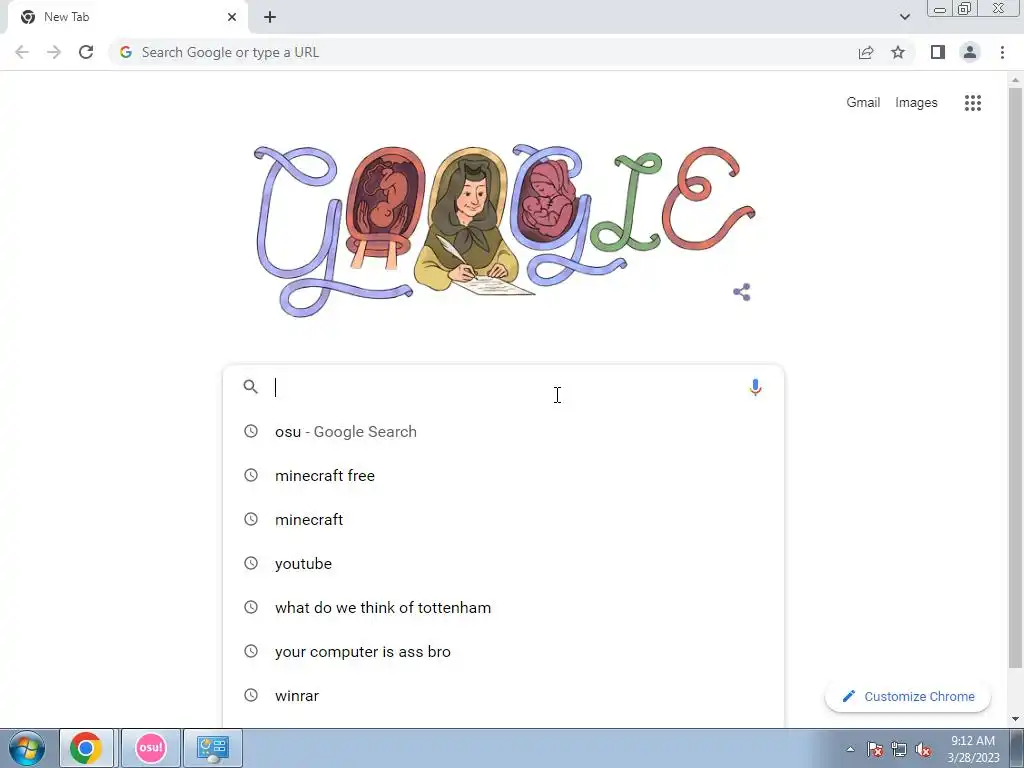Click the share doodle icon
1024x768 pixels.
tap(742, 292)
